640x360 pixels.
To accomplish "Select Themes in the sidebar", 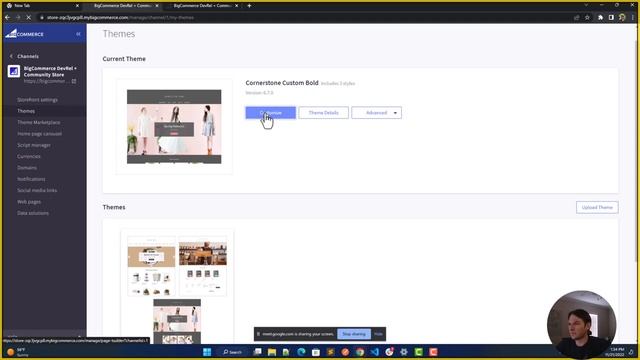I will pos(26,111).
